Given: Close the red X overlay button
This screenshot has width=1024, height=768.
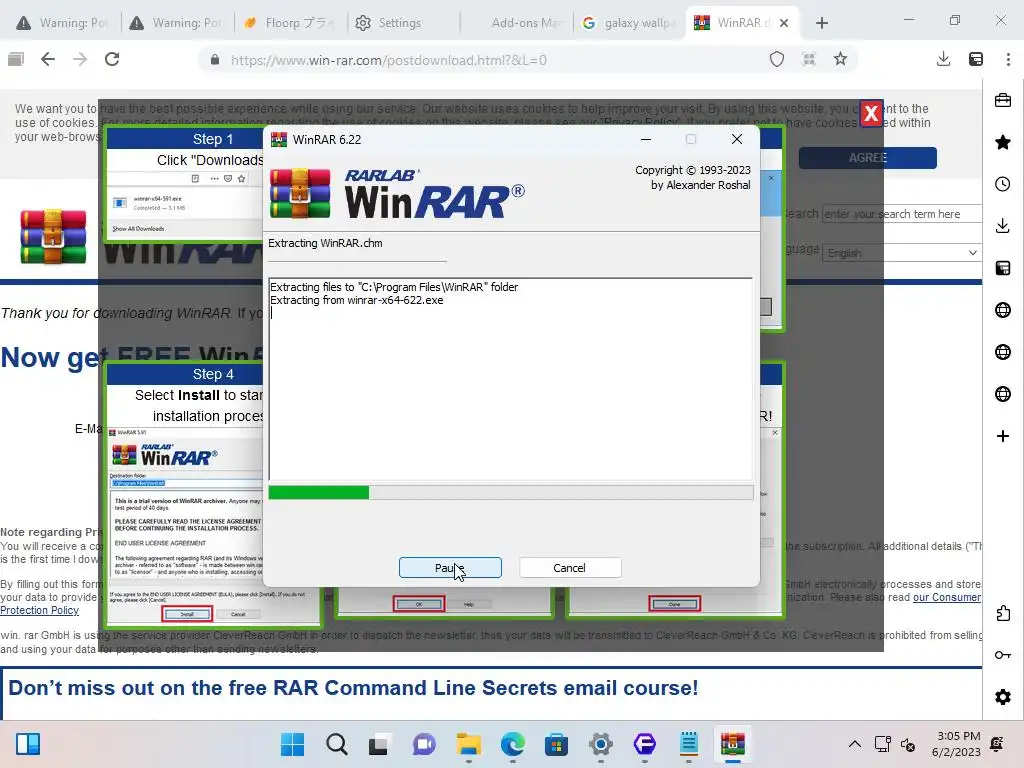Looking at the screenshot, I should [x=871, y=114].
